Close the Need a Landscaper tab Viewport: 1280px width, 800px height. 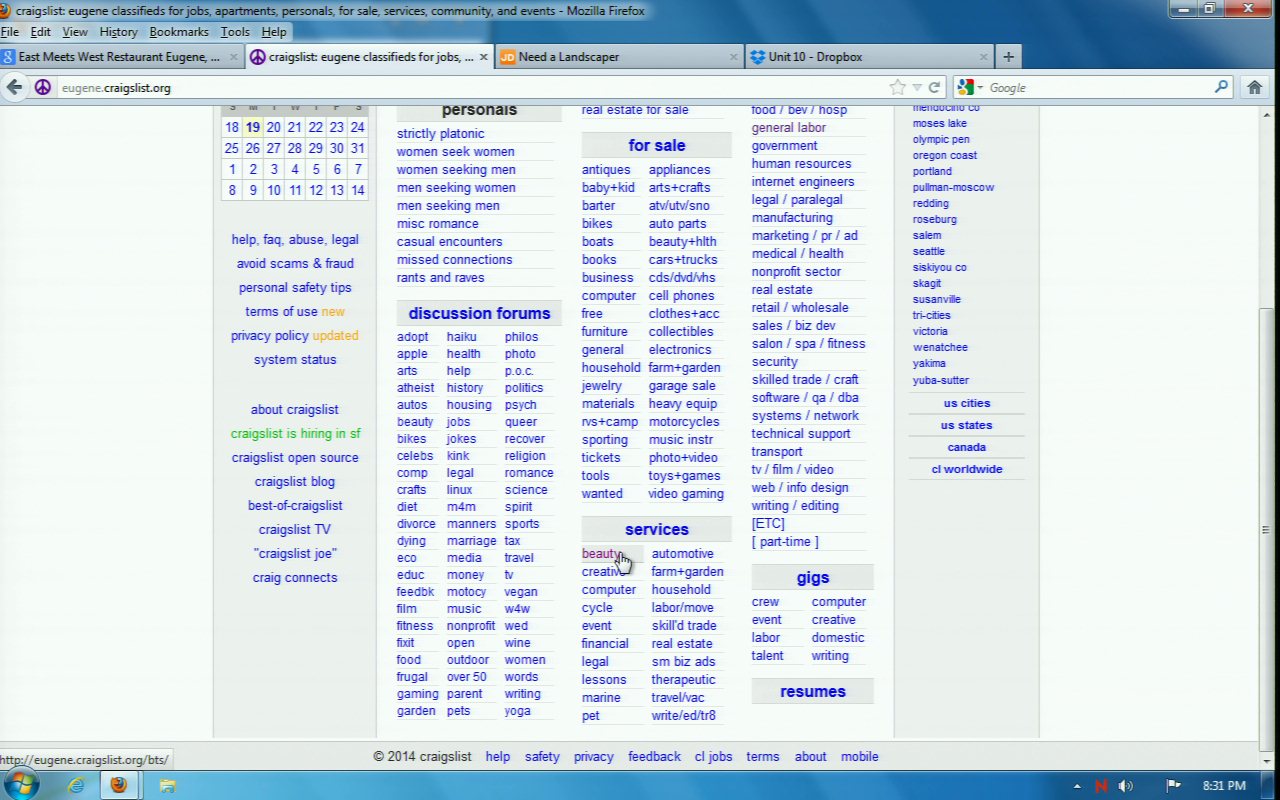[731, 57]
